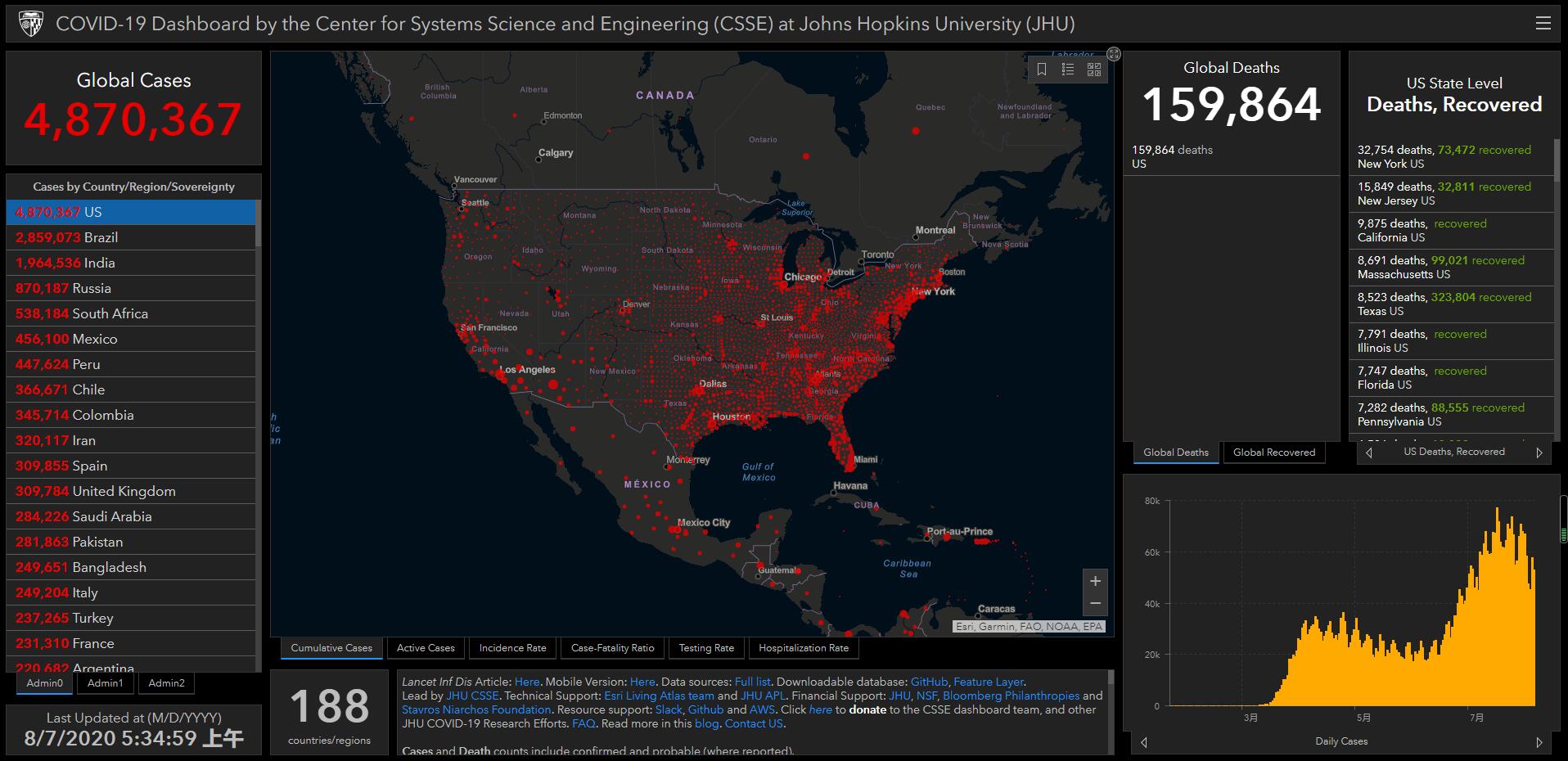Go to previous US Deaths, Recovered panel
This screenshot has height=761, width=1568.
[1369, 453]
